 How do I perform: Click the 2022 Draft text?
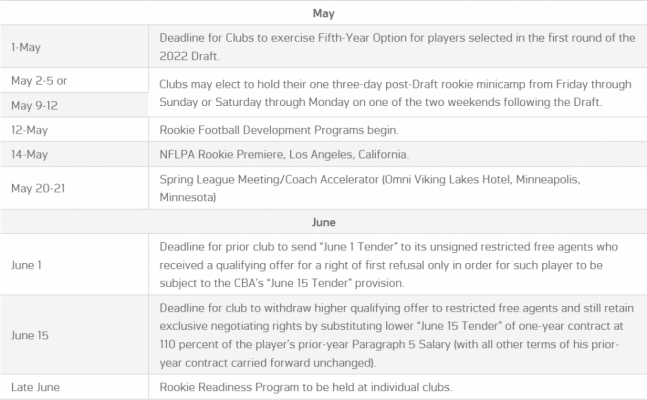pyautogui.click(x=189, y=56)
